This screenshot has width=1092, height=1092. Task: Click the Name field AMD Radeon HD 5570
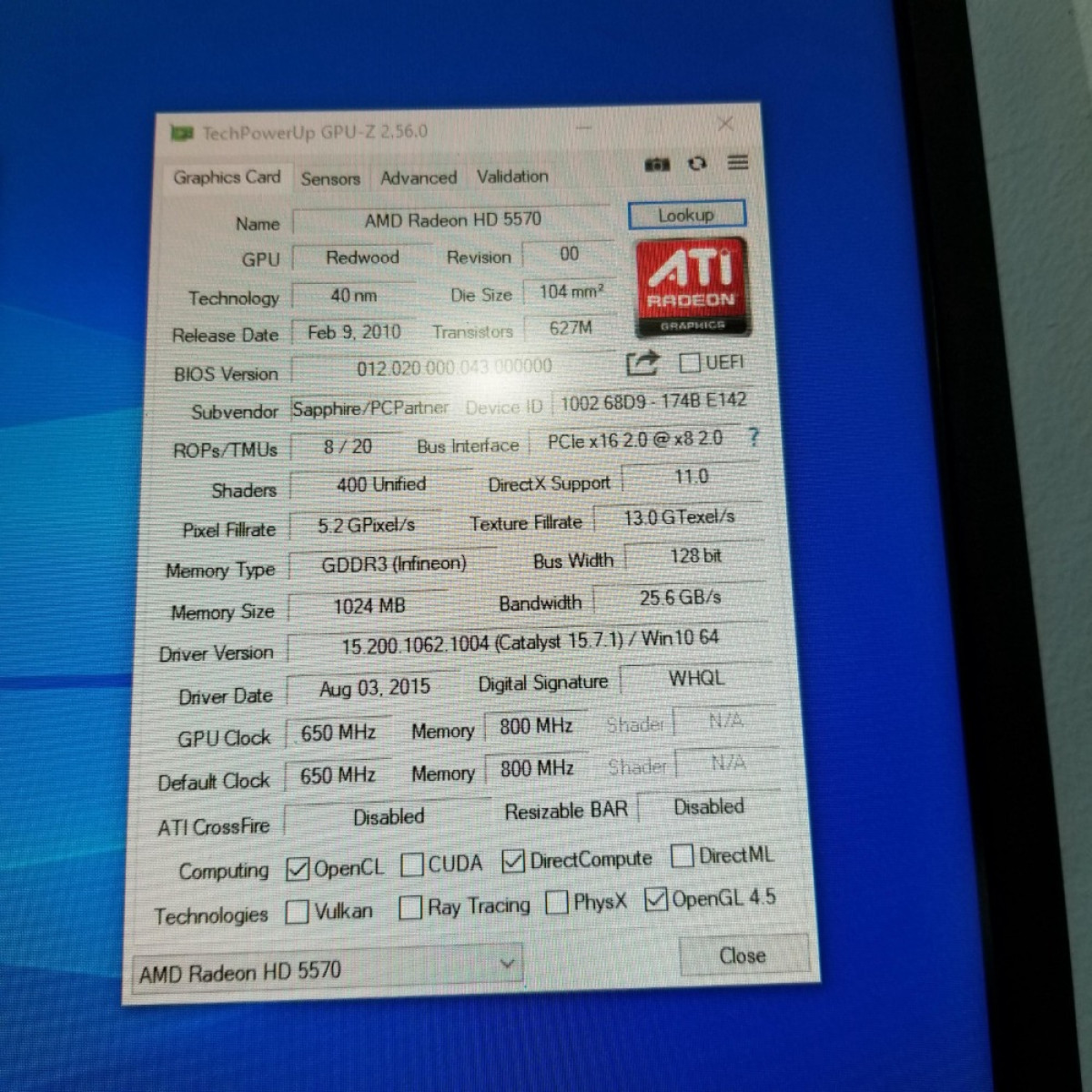[452, 219]
